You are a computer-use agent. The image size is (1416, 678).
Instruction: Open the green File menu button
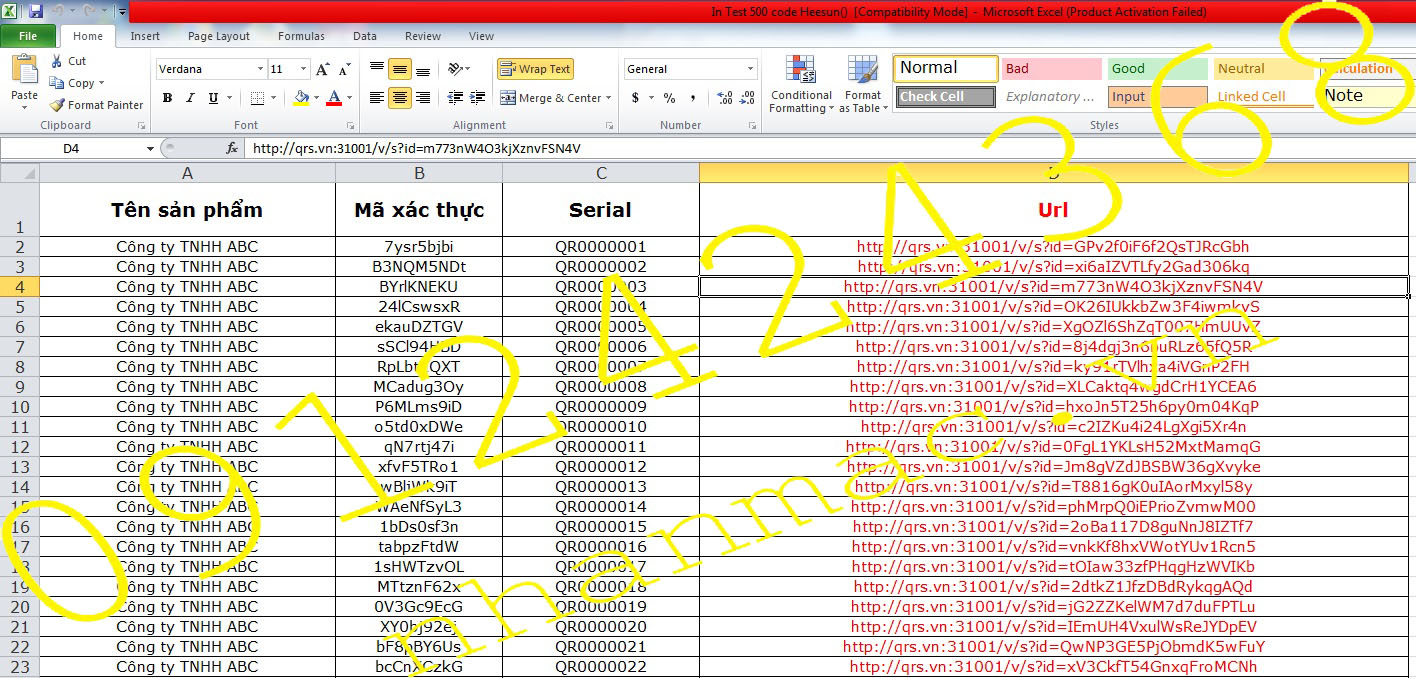28,36
